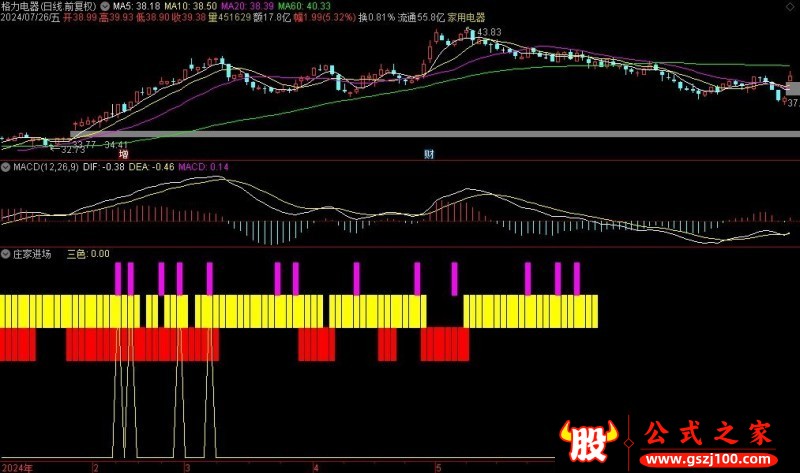The image size is (800, 473).
Task: Click the turnover rate 换0.81%
Action: pos(377,17)
